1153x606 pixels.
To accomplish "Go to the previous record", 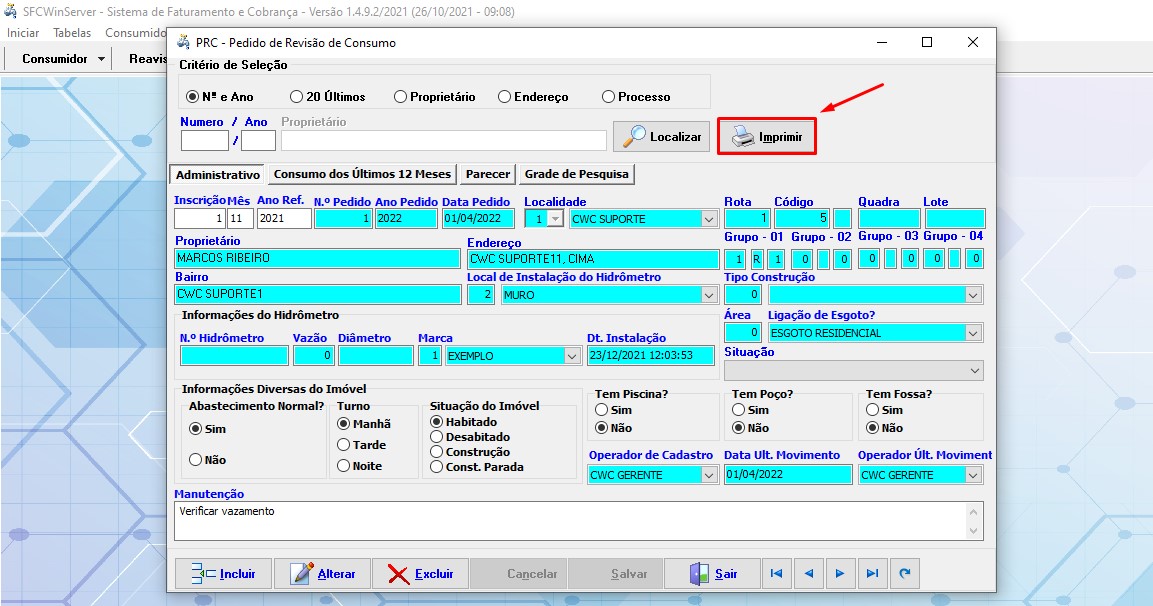I will (x=808, y=574).
